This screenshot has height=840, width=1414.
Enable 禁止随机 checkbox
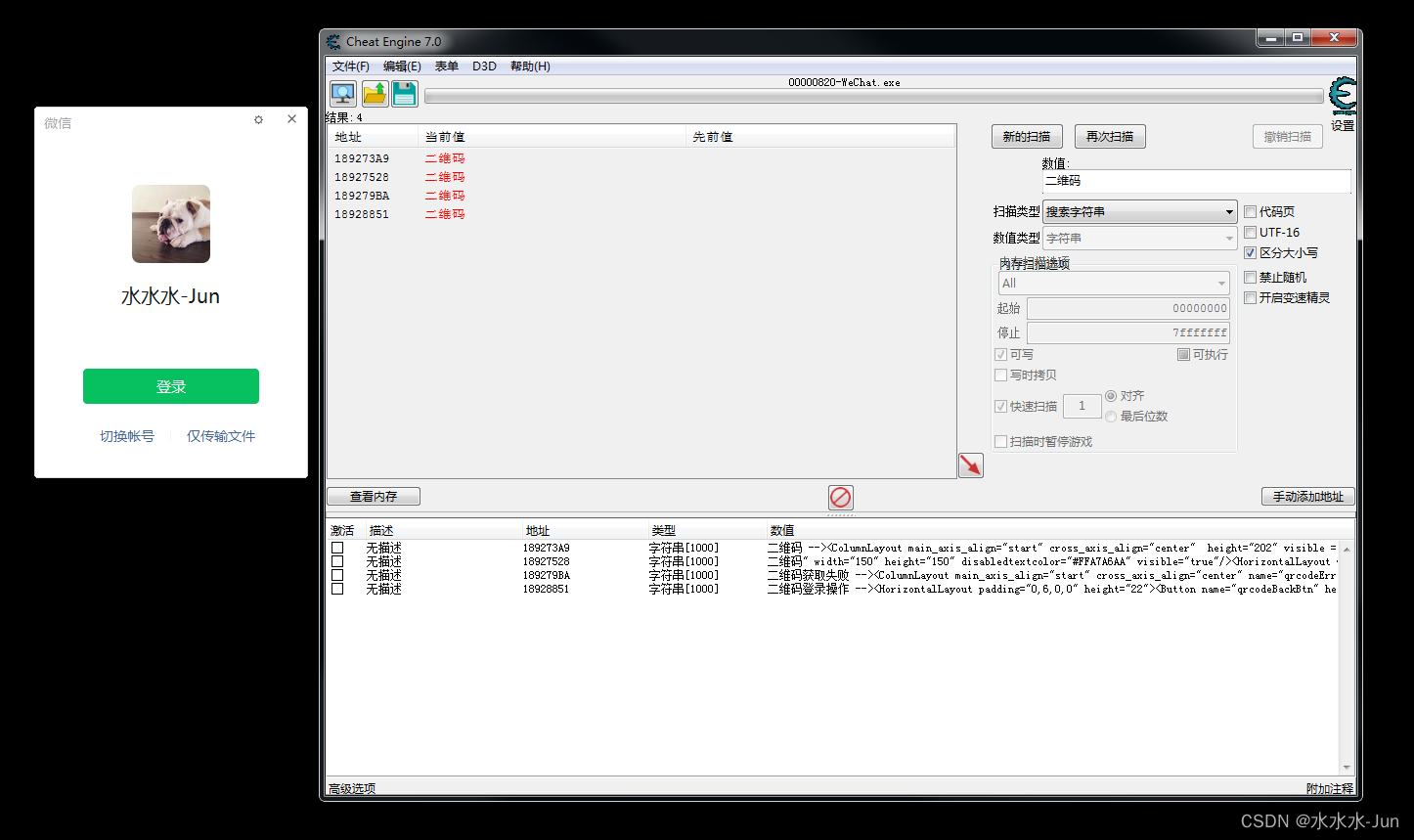[x=1250, y=278]
